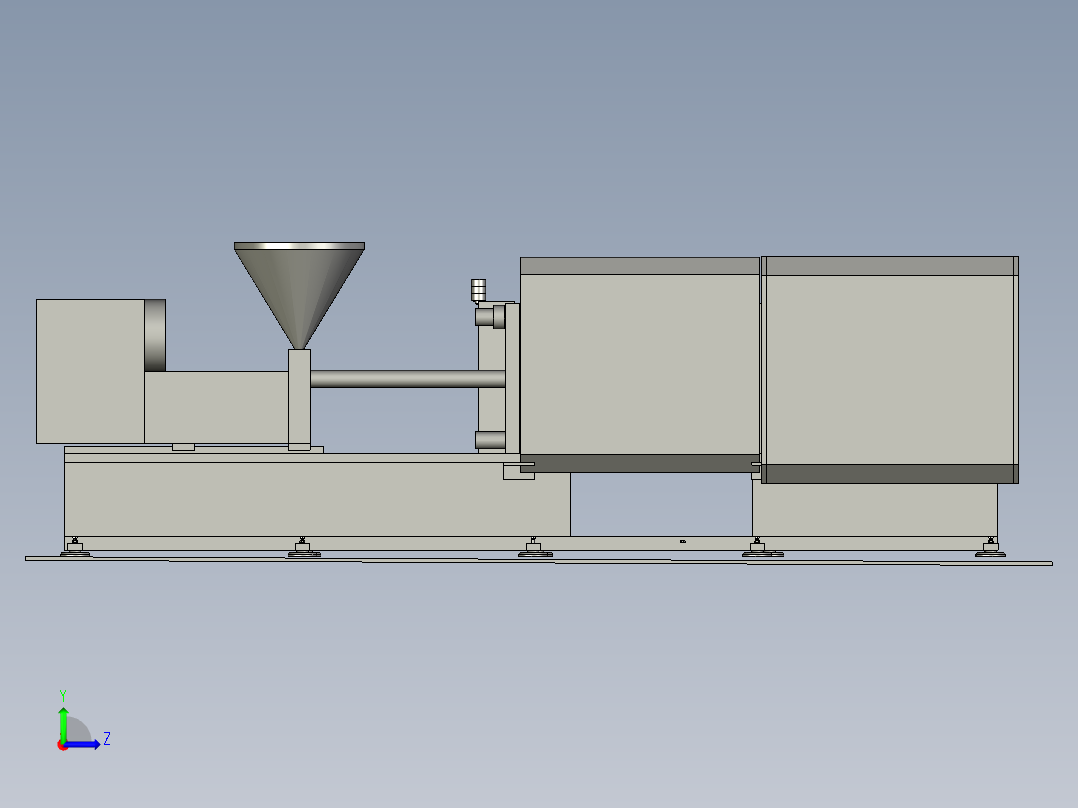Viewport: 1078px width, 808px height.
Task: Select the far-right enclosure cover box
Action: coord(890,370)
